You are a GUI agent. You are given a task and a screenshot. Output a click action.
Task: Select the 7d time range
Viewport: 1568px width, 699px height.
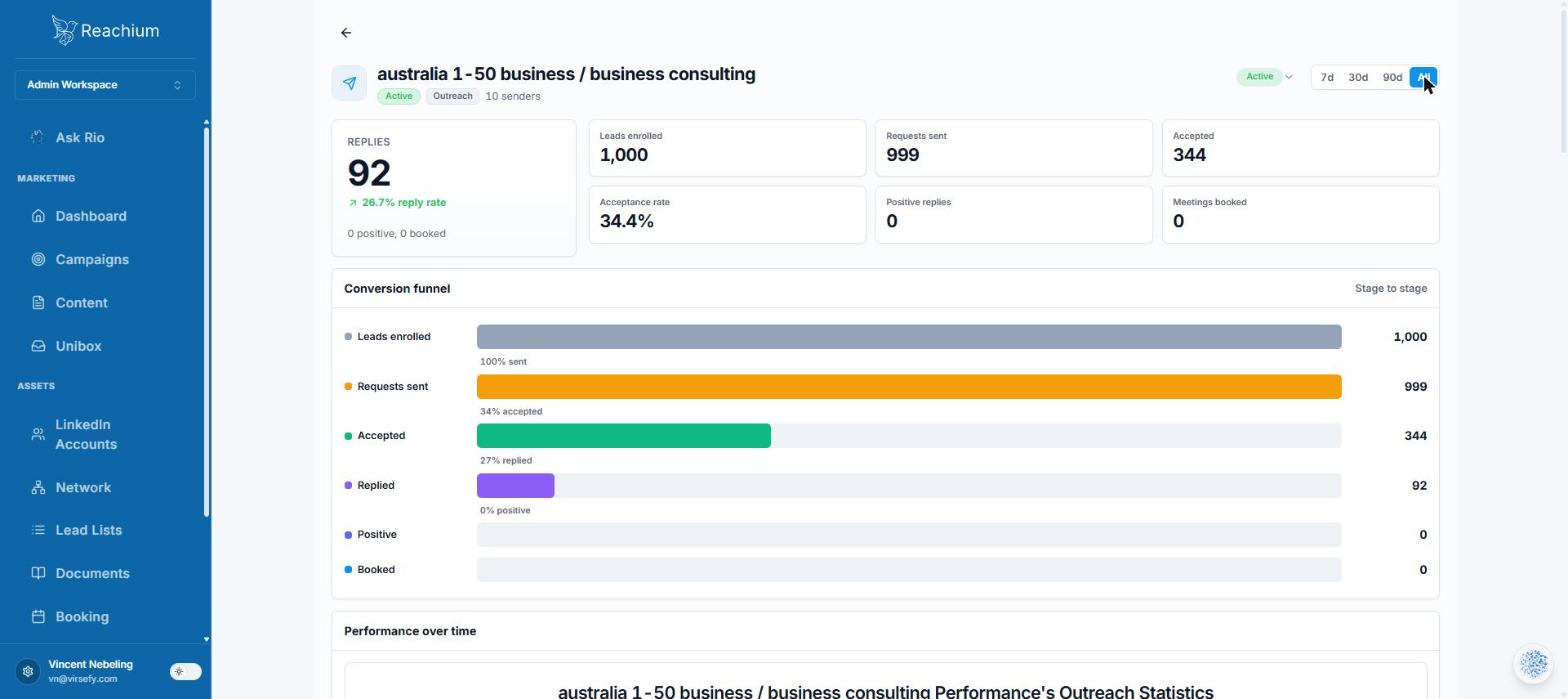coord(1327,78)
